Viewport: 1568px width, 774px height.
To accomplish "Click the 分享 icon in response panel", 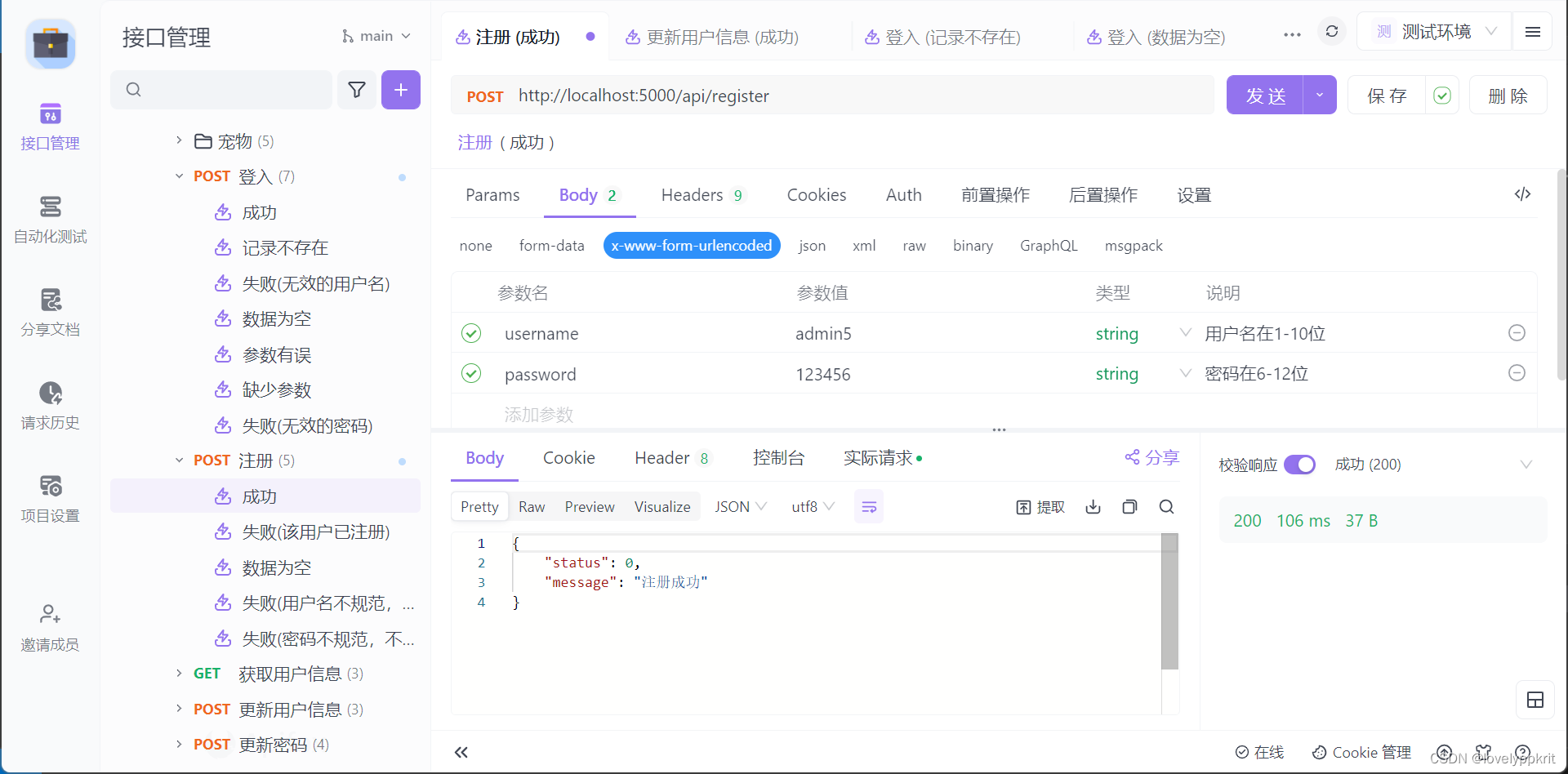I will (x=1151, y=457).
